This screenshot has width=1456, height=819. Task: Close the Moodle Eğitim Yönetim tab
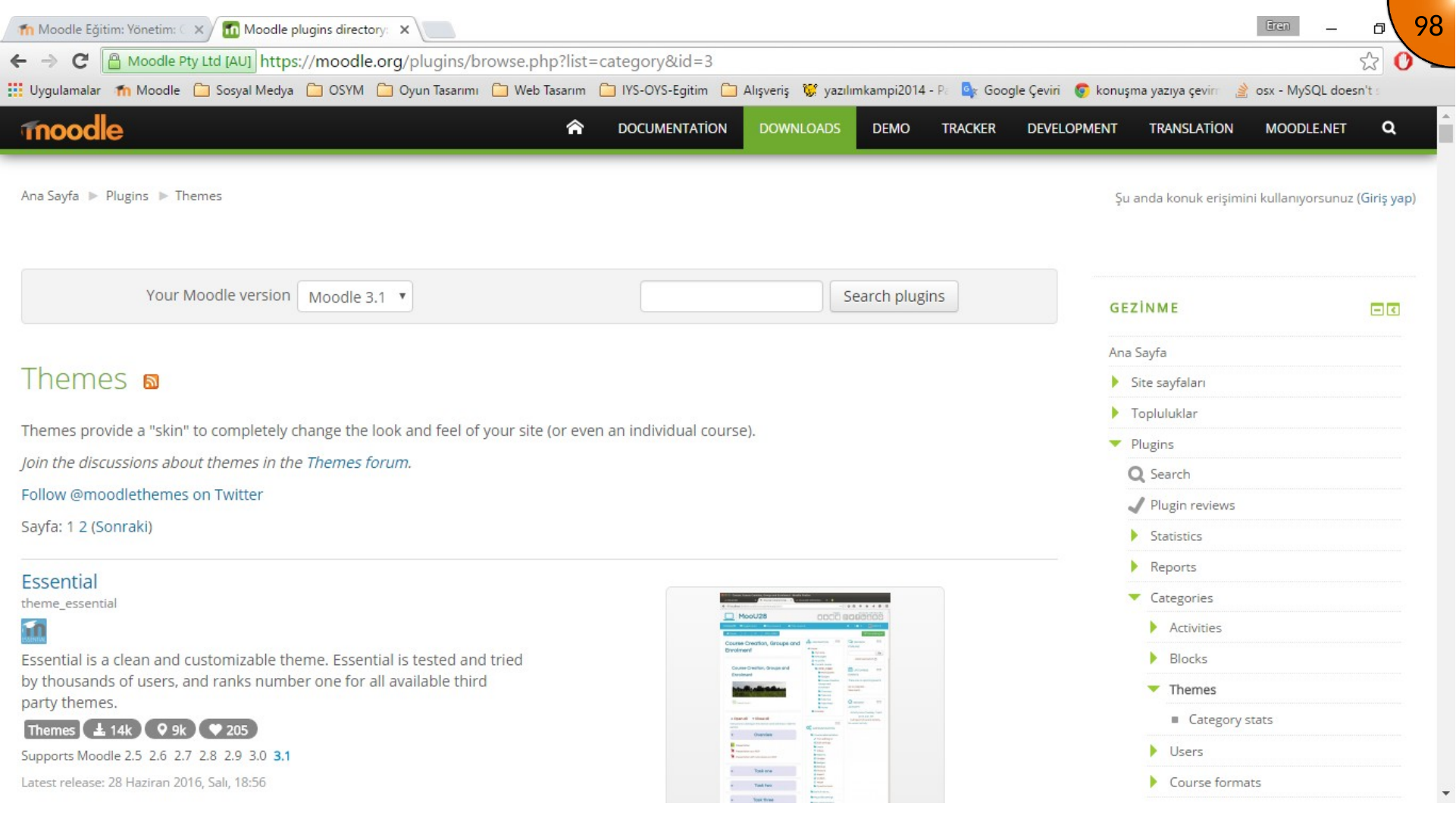coord(199,30)
